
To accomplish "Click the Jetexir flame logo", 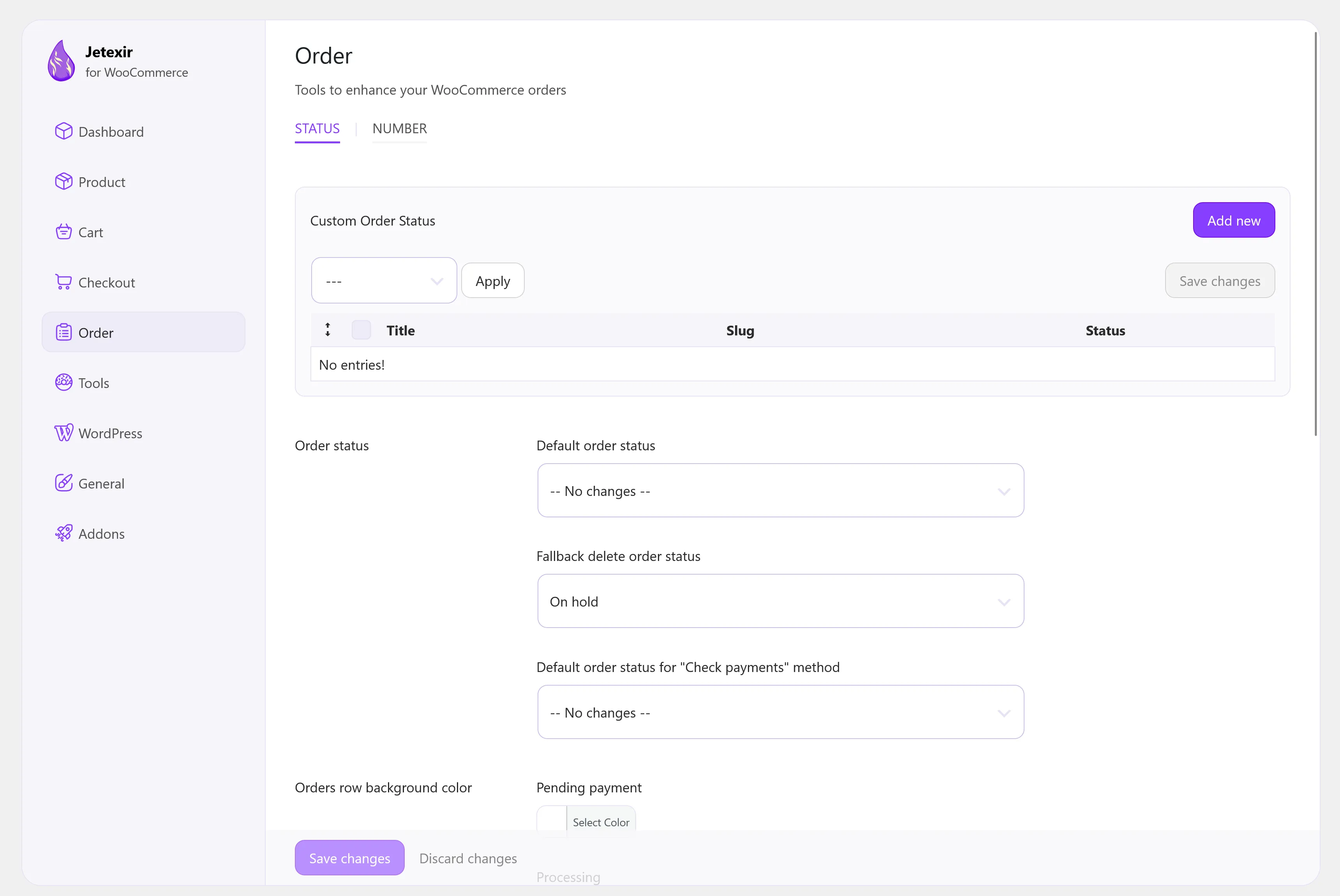I will pyautogui.click(x=61, y=60).
